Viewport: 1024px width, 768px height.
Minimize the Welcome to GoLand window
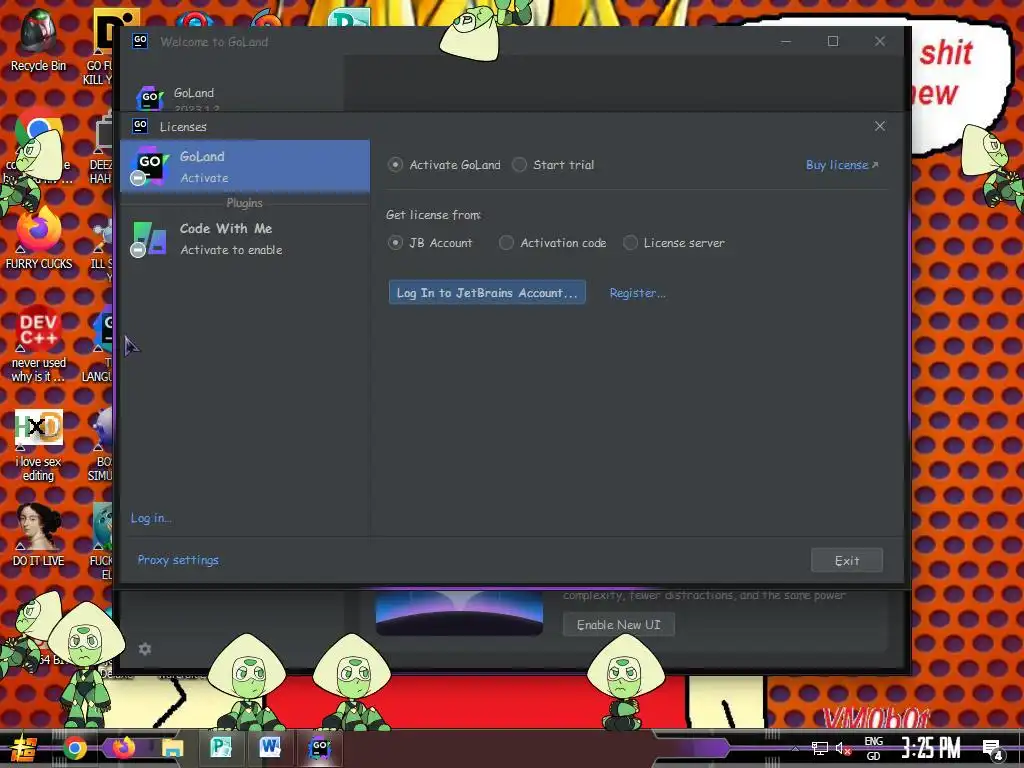(x=786, y=41)
